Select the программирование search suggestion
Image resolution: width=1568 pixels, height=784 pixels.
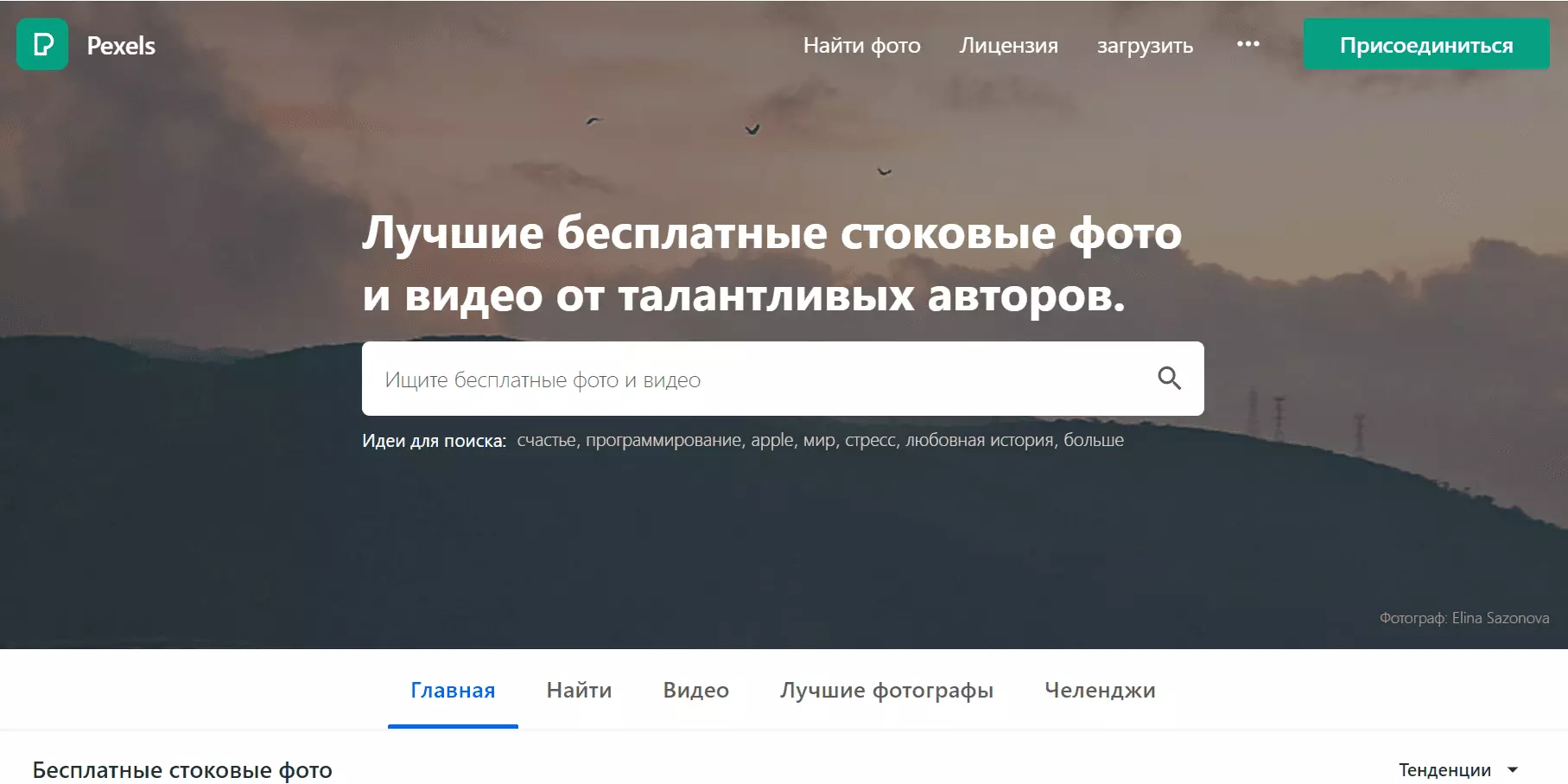[x=663, y=441]
